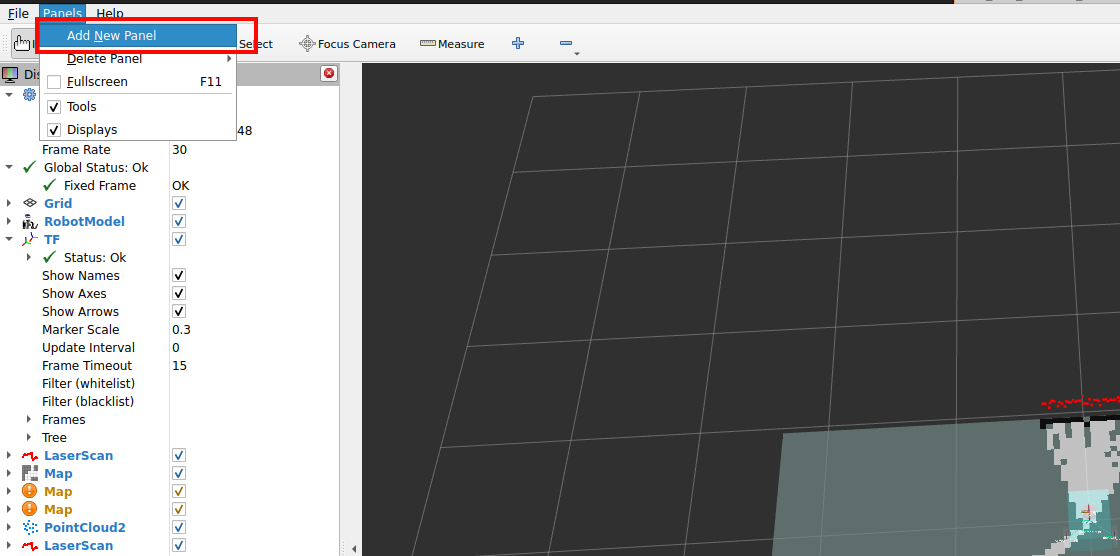Image resolution: width=1120 pixels, height=556 pixels.
Task: Click the PointCloud2 display icon
Action: [29, 528]
